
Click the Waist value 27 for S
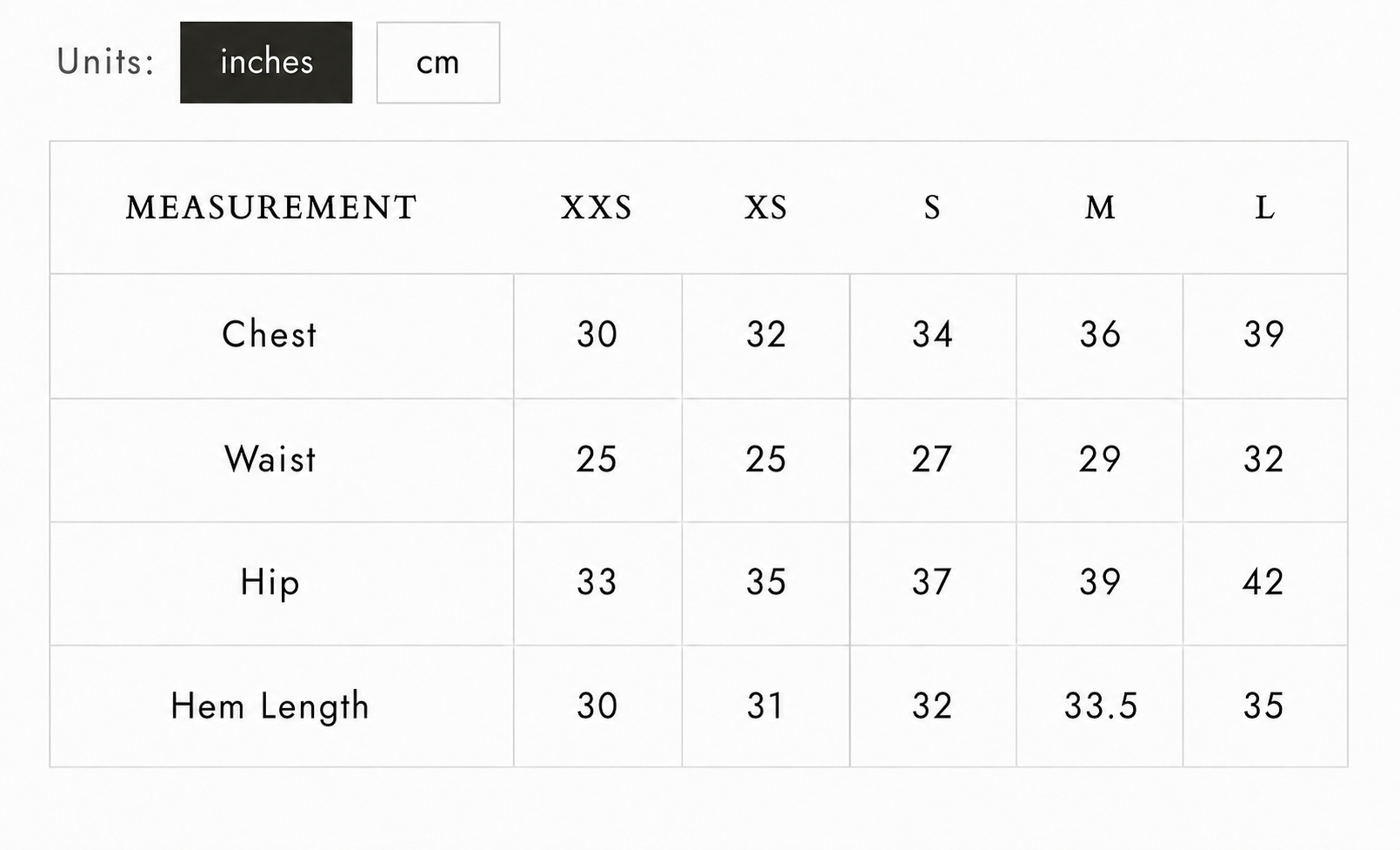click(932, 459)
